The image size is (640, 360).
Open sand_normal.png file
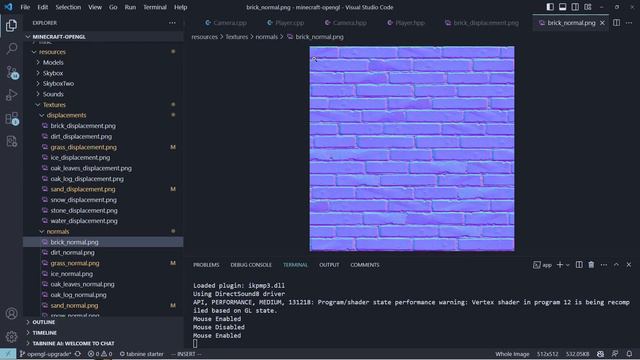pos(103,305)
